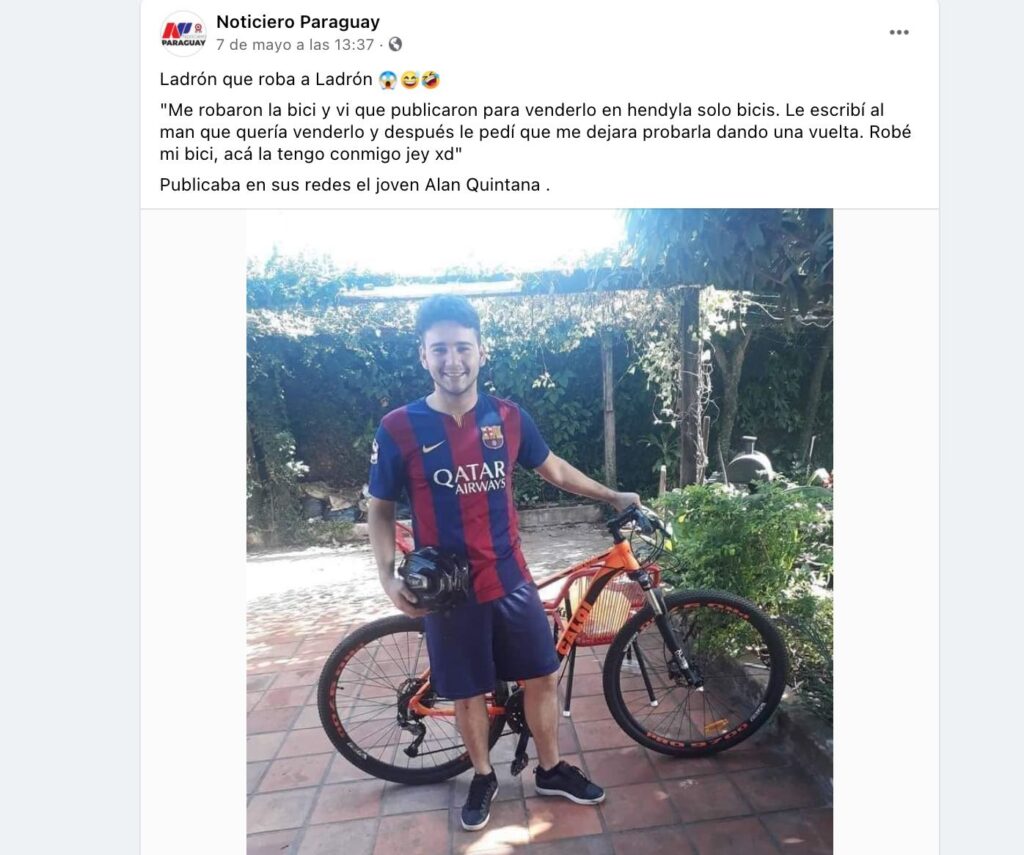1024x855 pixels.
Task: Click the headline Ladrón que roba a Ladrón
Action: coord(266,80)
